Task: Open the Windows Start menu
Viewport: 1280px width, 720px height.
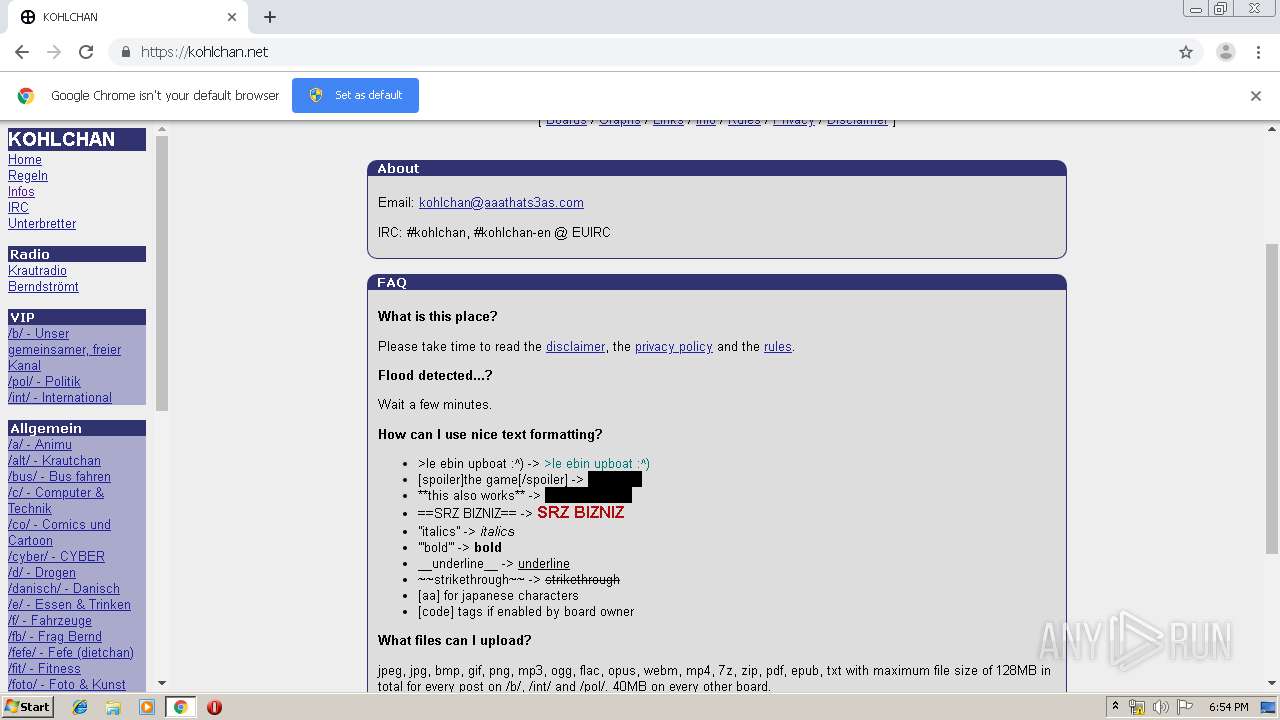Action: (28, 706)
